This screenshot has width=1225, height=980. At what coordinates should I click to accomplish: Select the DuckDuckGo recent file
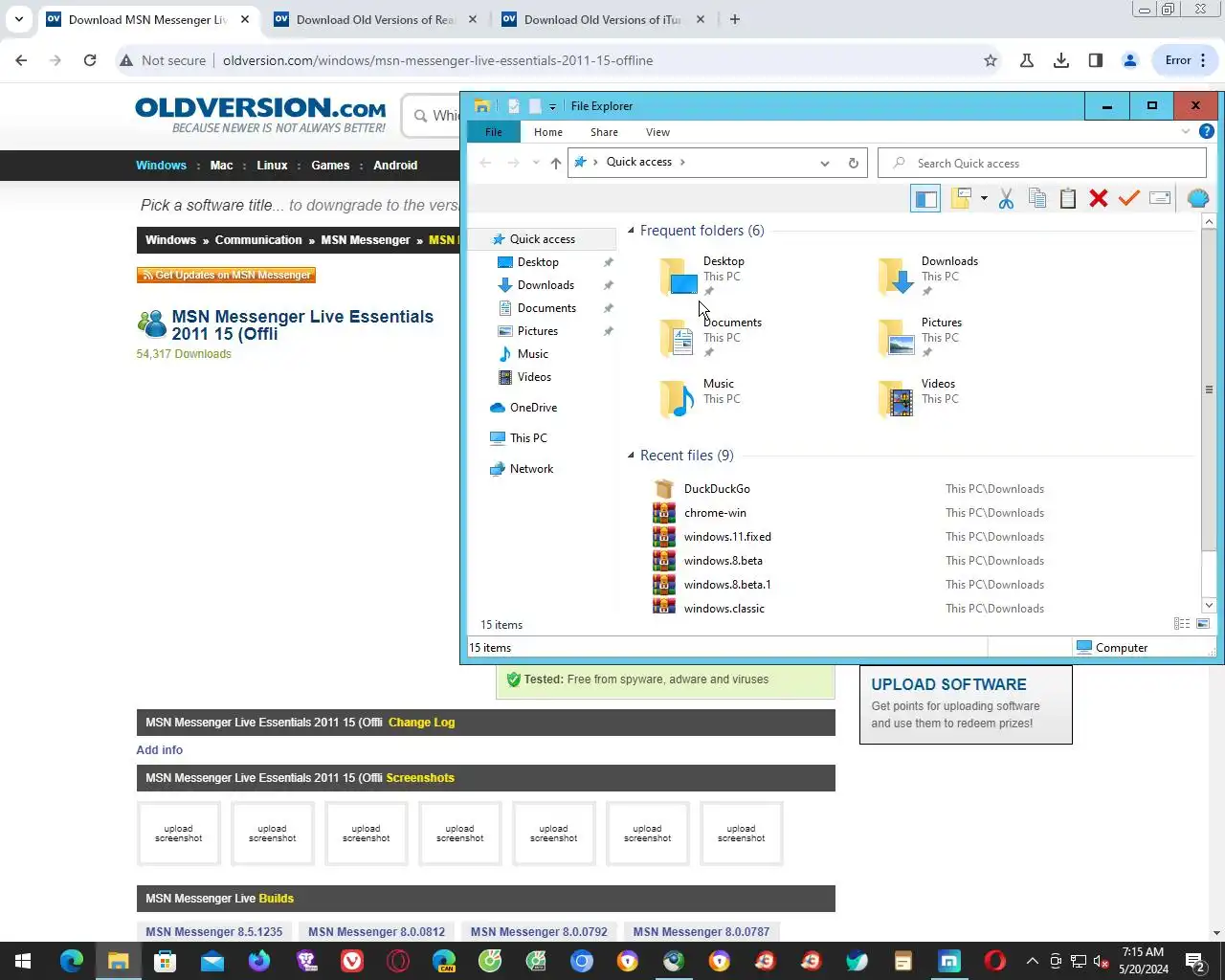click(717, 489)
